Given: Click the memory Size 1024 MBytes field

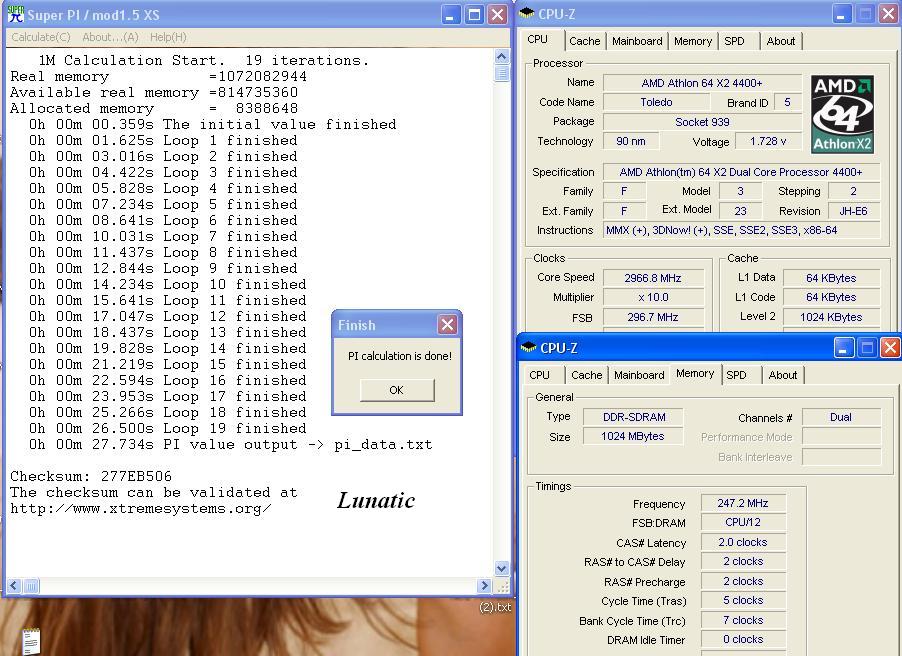Looking at the screenshot, I should coord(633,436).
